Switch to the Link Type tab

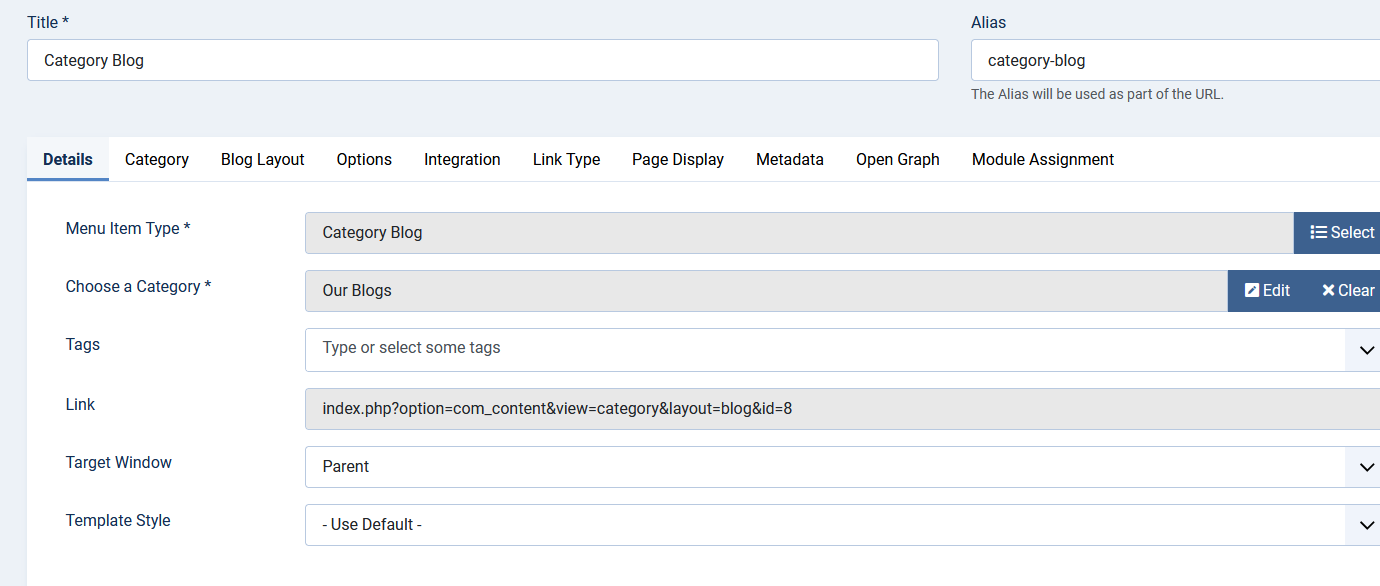(x=566, y=160)
